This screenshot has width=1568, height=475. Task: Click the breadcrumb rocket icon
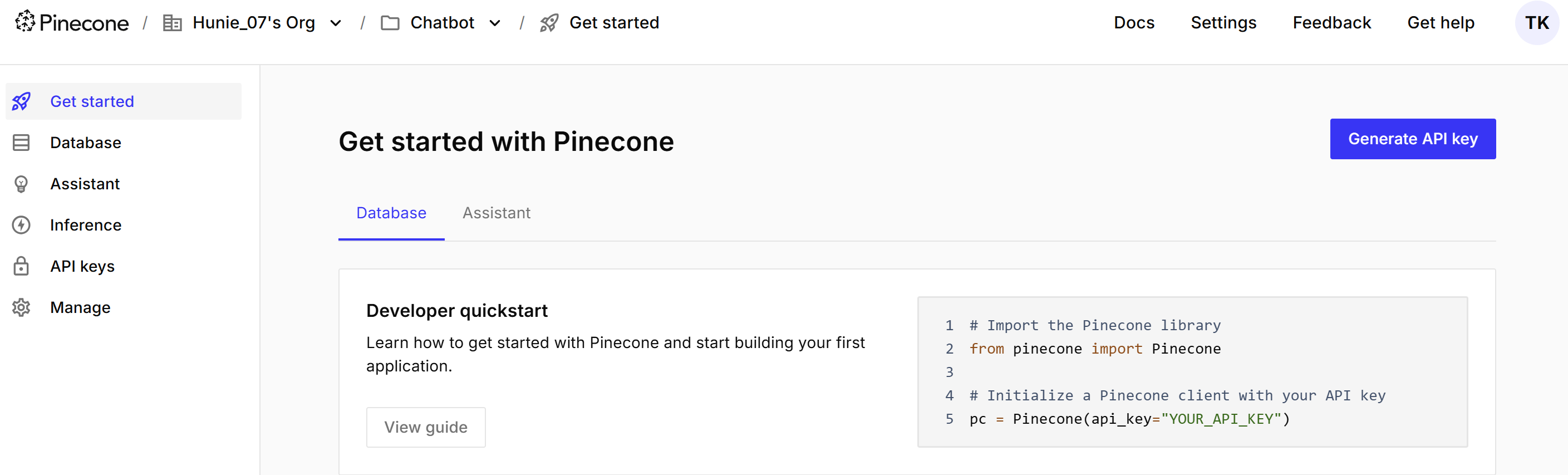pos(549,23)
